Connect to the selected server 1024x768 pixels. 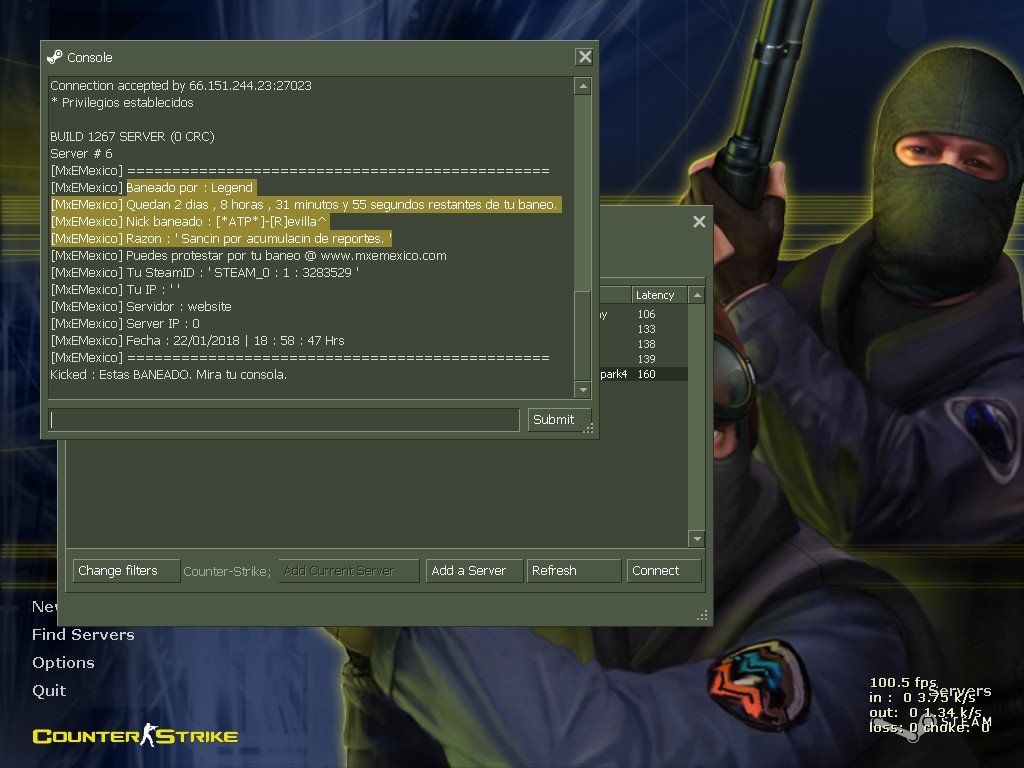[664, 571]
